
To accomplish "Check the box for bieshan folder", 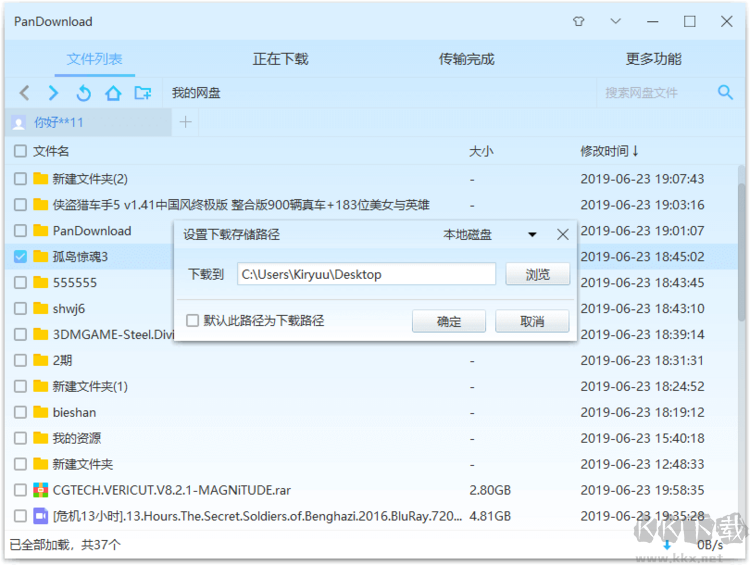I will tap(20, 412).
